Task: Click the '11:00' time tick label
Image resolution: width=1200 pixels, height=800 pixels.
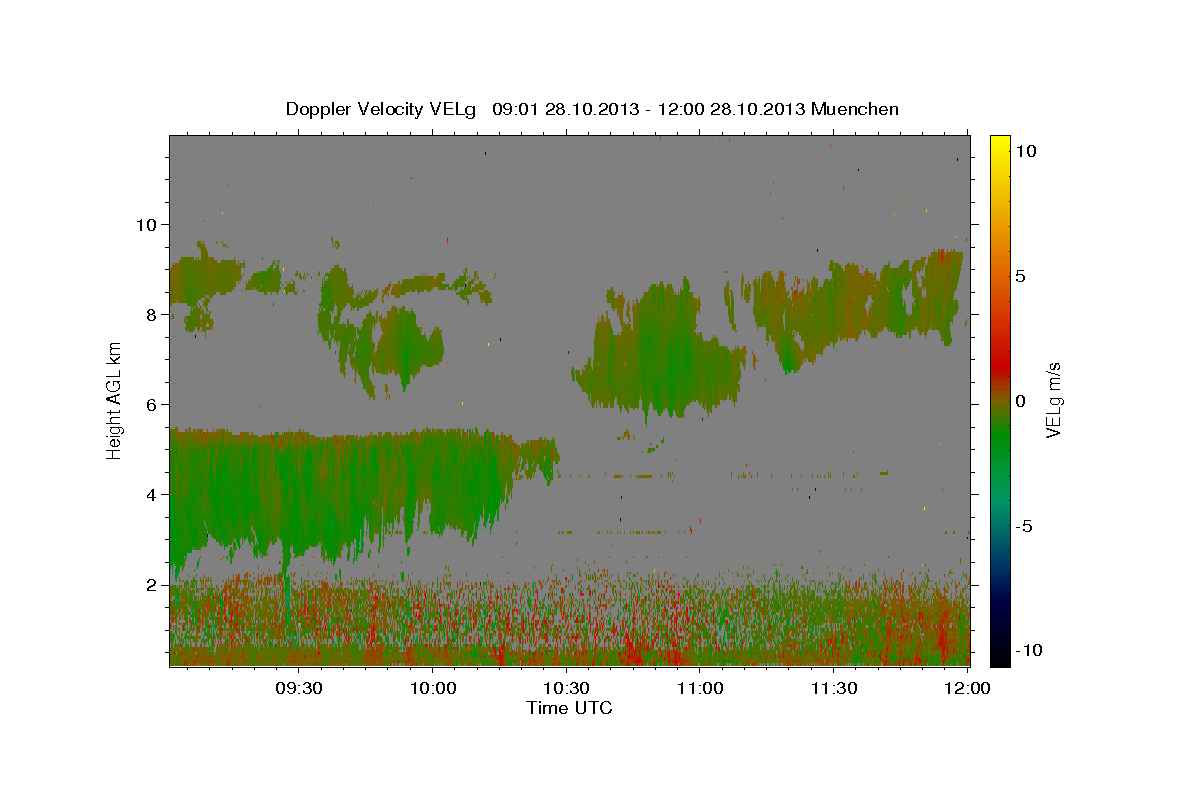Action: (x=701, y=688)
